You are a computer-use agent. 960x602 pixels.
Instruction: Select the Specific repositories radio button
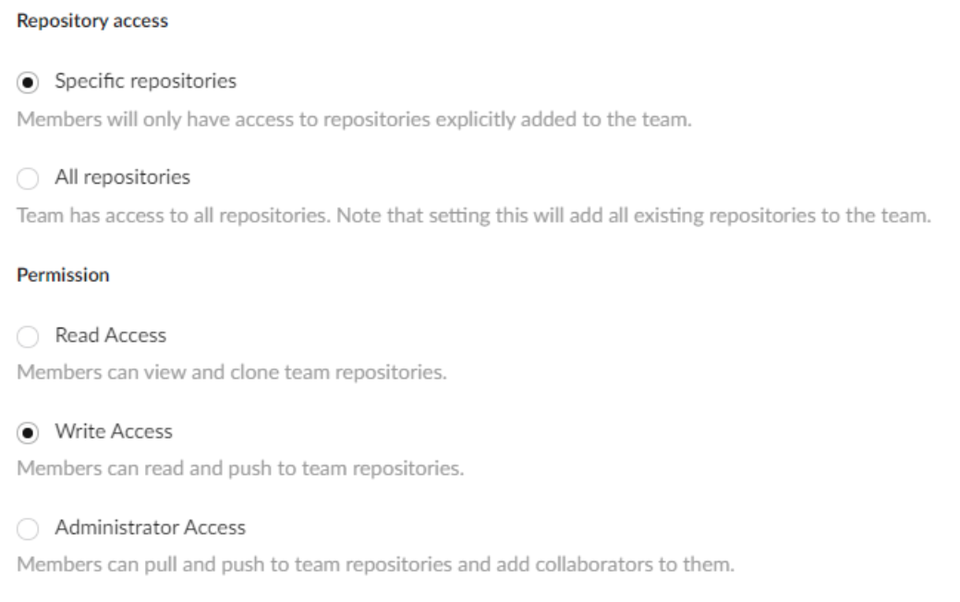point(28,82)
